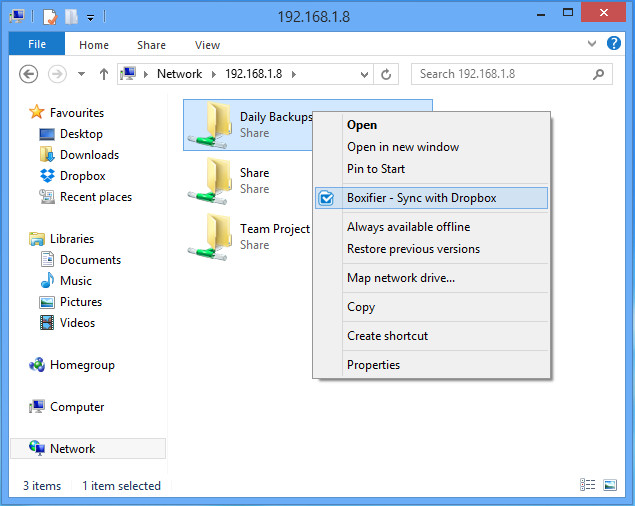The height and width of the screenshot is (506, 635).
Task: Click the Team Project folder name
Action: (275, 229)
